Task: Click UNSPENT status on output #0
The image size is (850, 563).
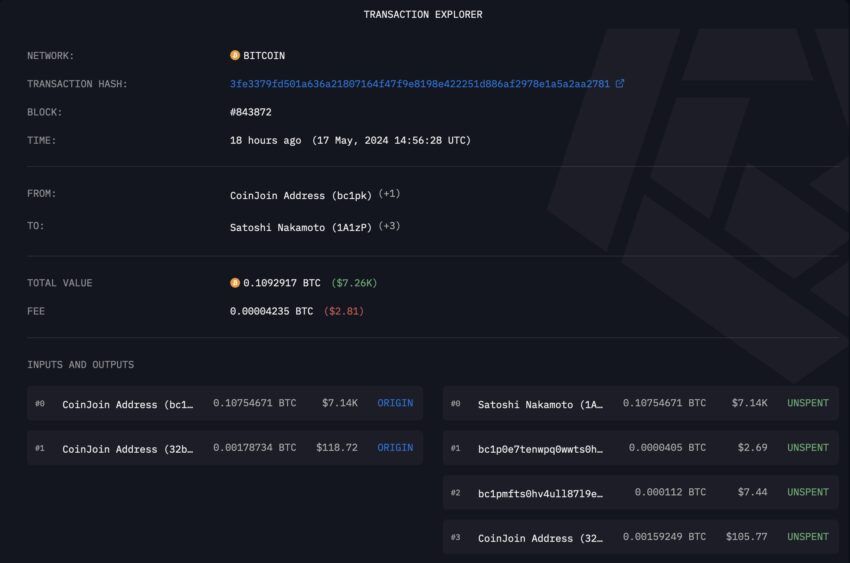Action: [x=807, y=403]
